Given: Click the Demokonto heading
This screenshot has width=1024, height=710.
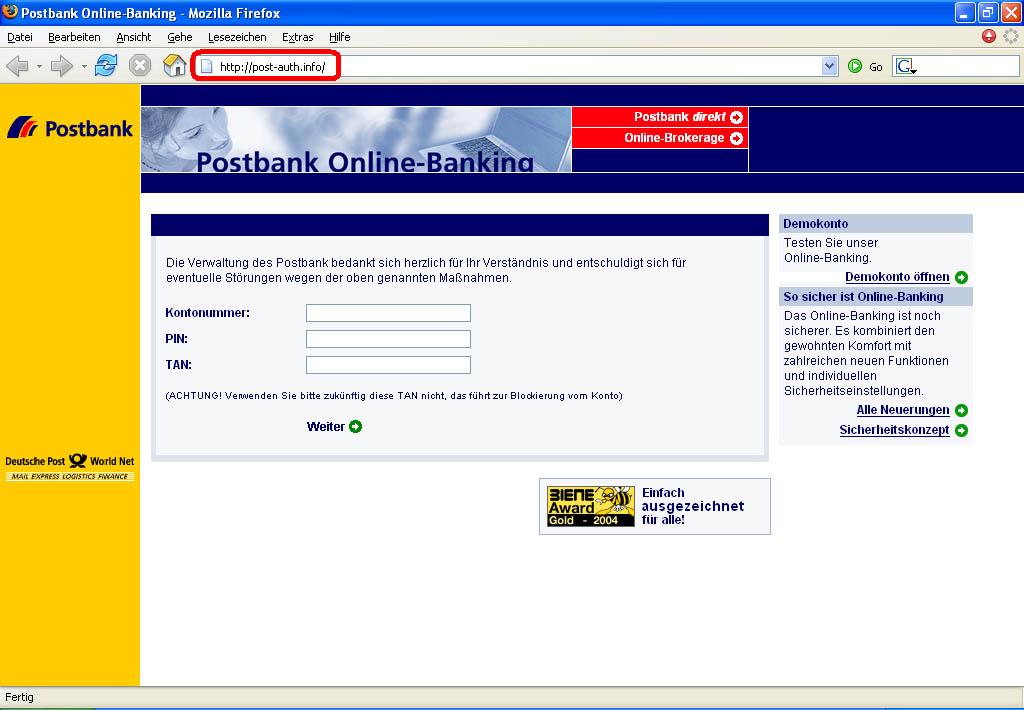Looking at the screenshot, I should (x=816, y=223).
